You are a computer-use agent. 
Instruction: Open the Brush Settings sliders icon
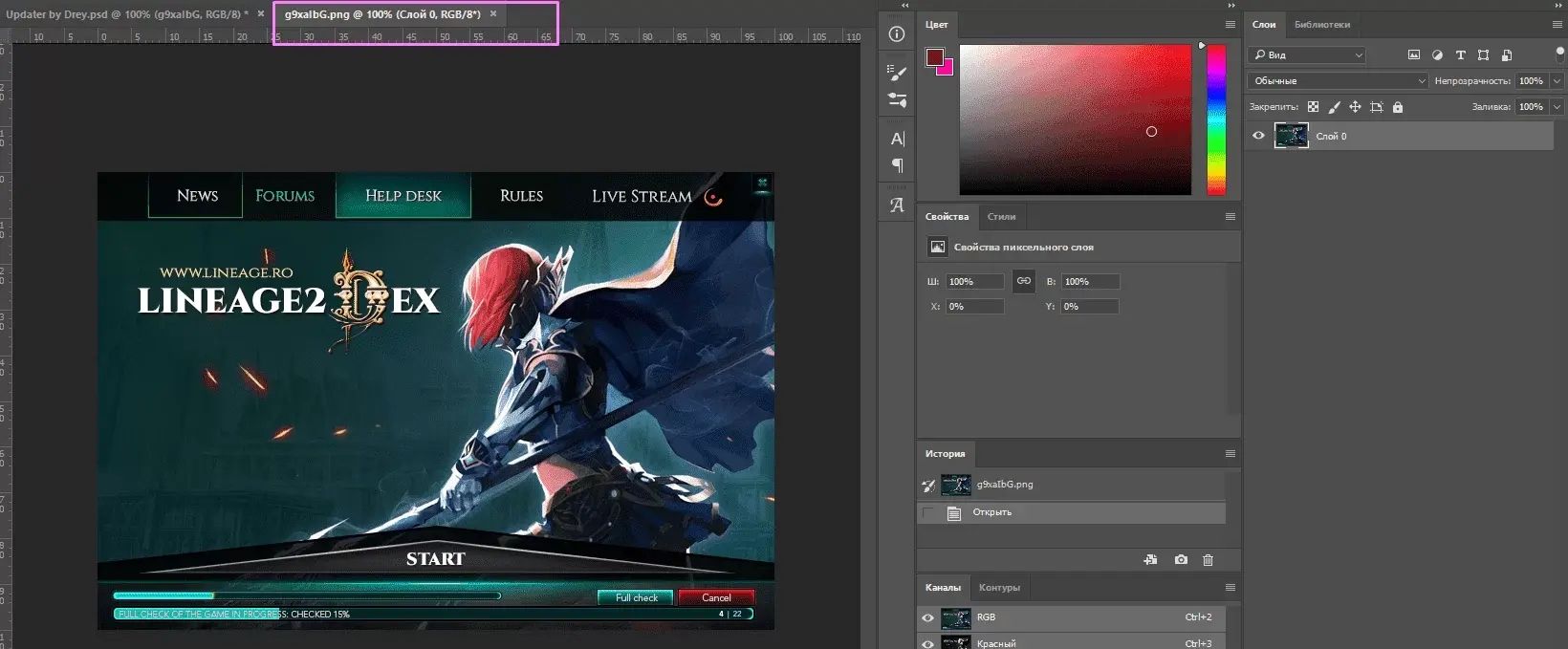coord(897,99)
